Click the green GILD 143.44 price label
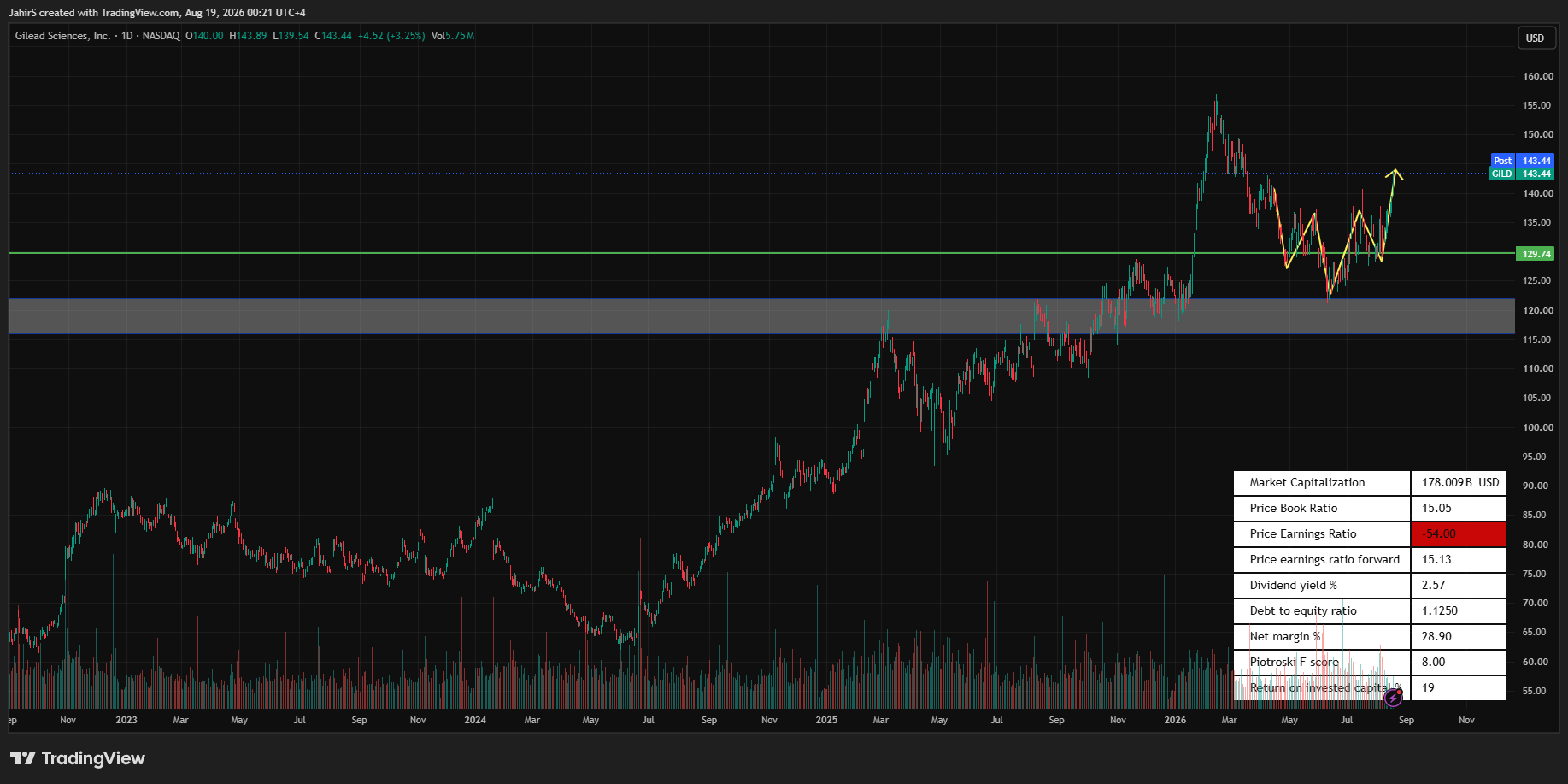Viewport: 1568px width, 784px height. pos(1522,174)
